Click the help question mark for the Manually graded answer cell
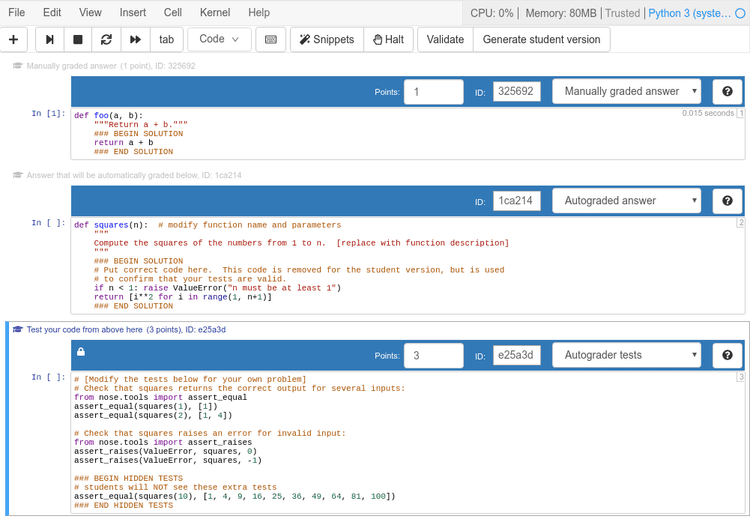 point(726,92)
